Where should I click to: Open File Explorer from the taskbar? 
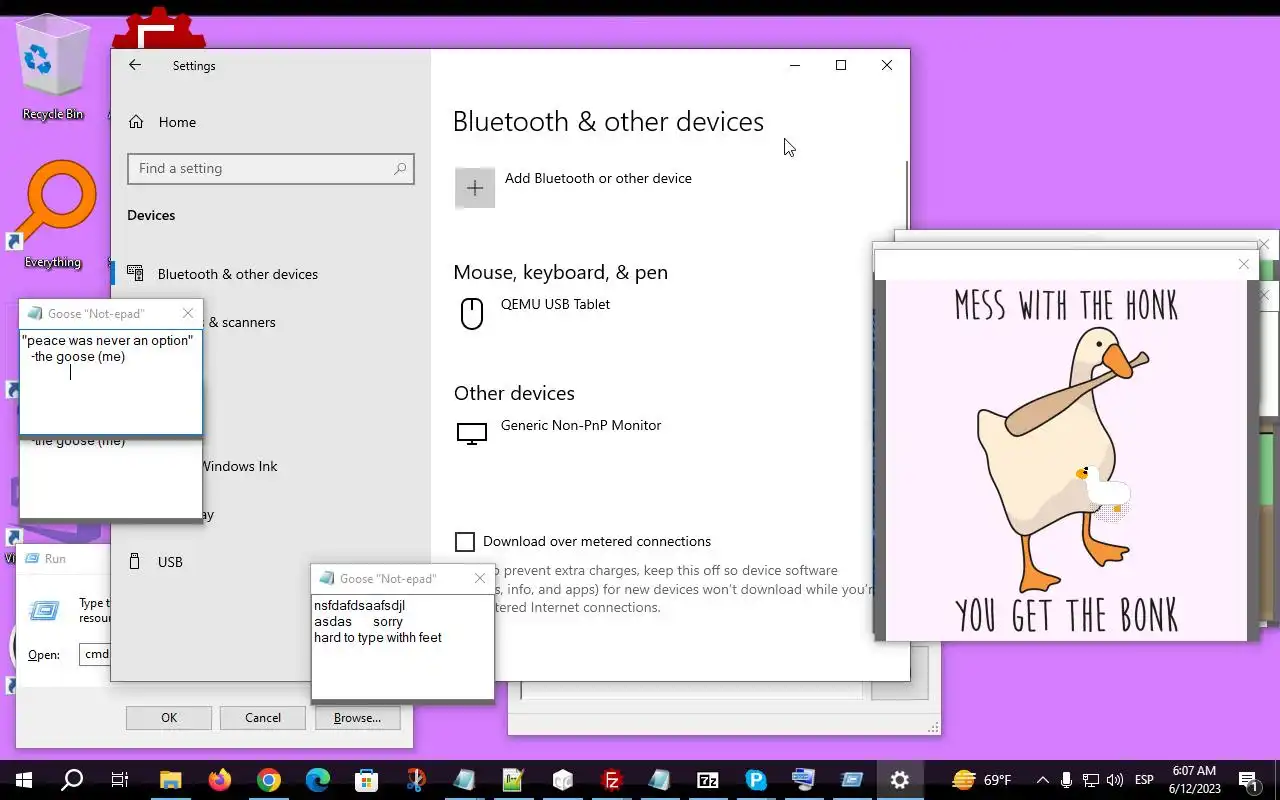[x=170, y=780]
